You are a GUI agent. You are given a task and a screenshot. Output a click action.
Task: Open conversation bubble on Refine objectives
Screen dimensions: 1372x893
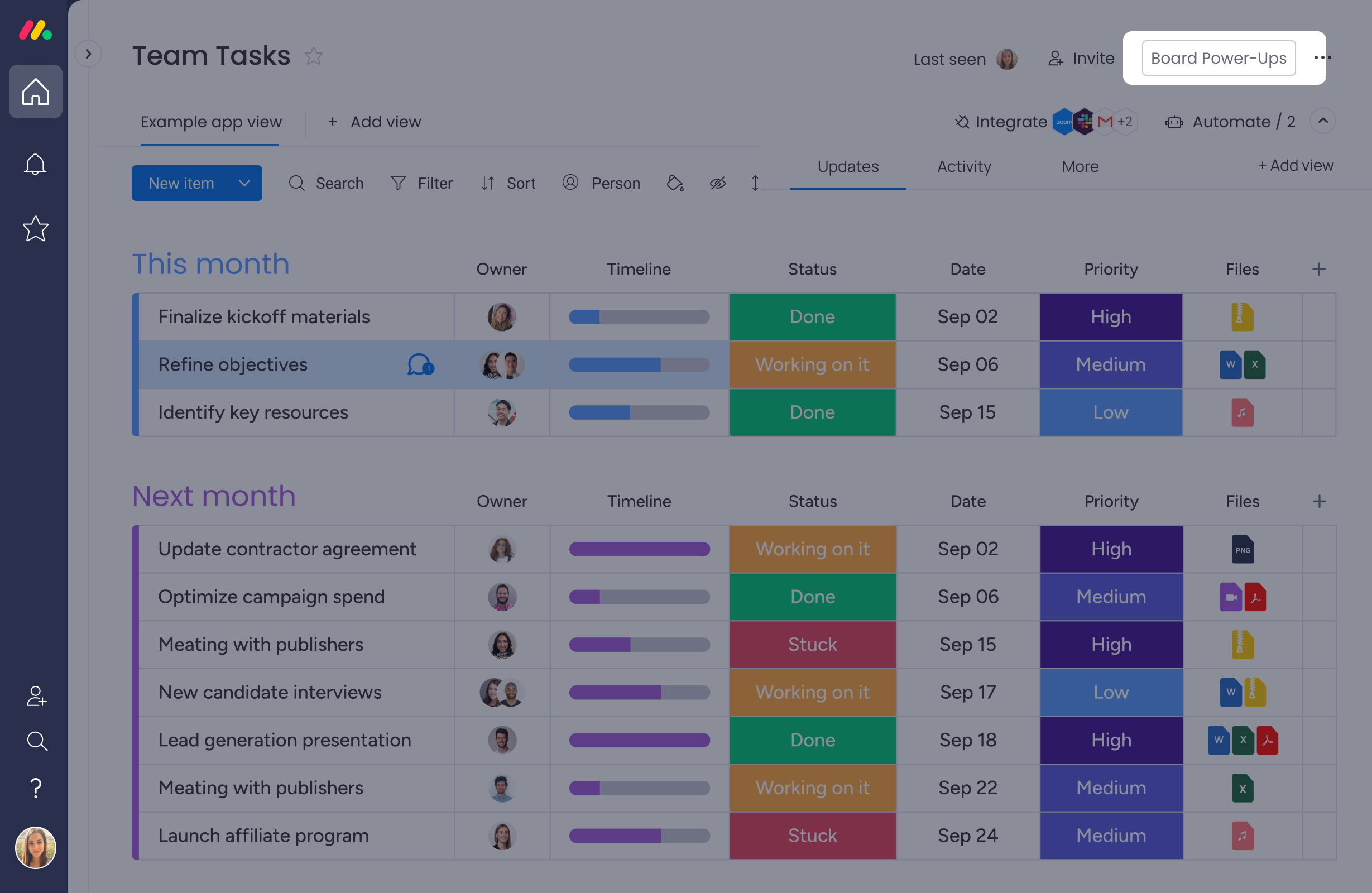coord(420,364)
